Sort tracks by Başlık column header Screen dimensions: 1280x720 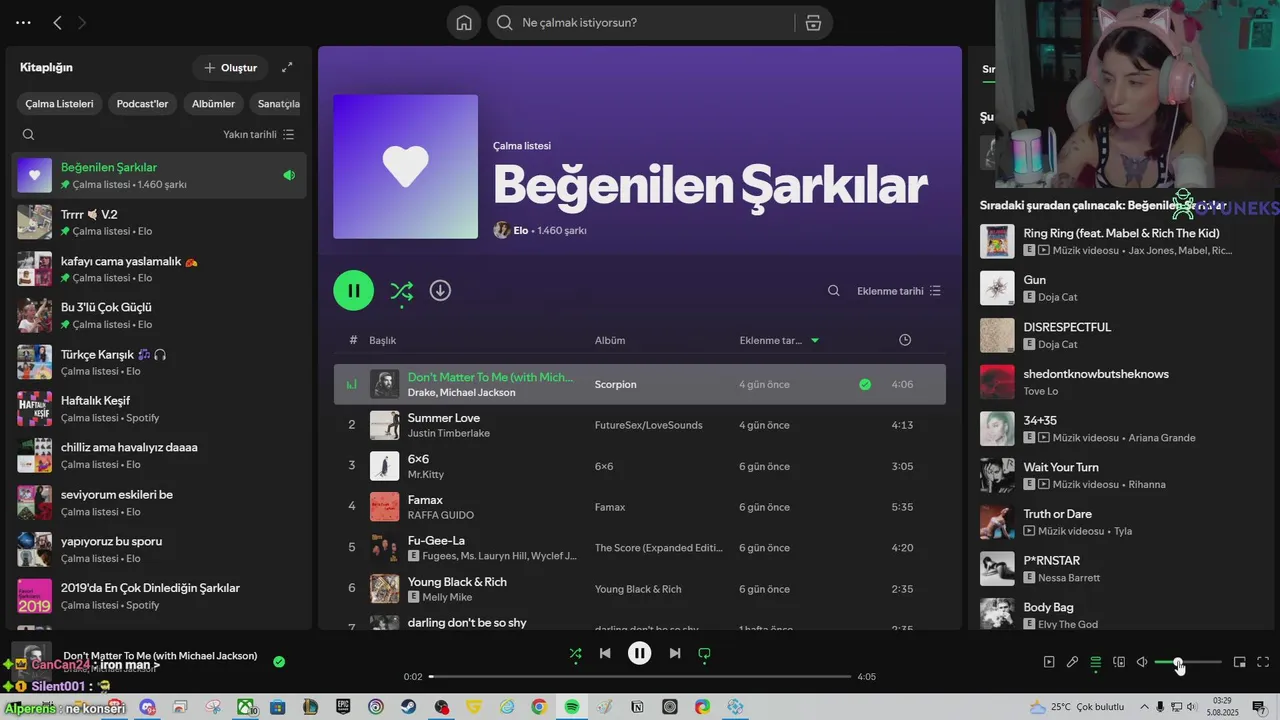[x=383, y=340]
